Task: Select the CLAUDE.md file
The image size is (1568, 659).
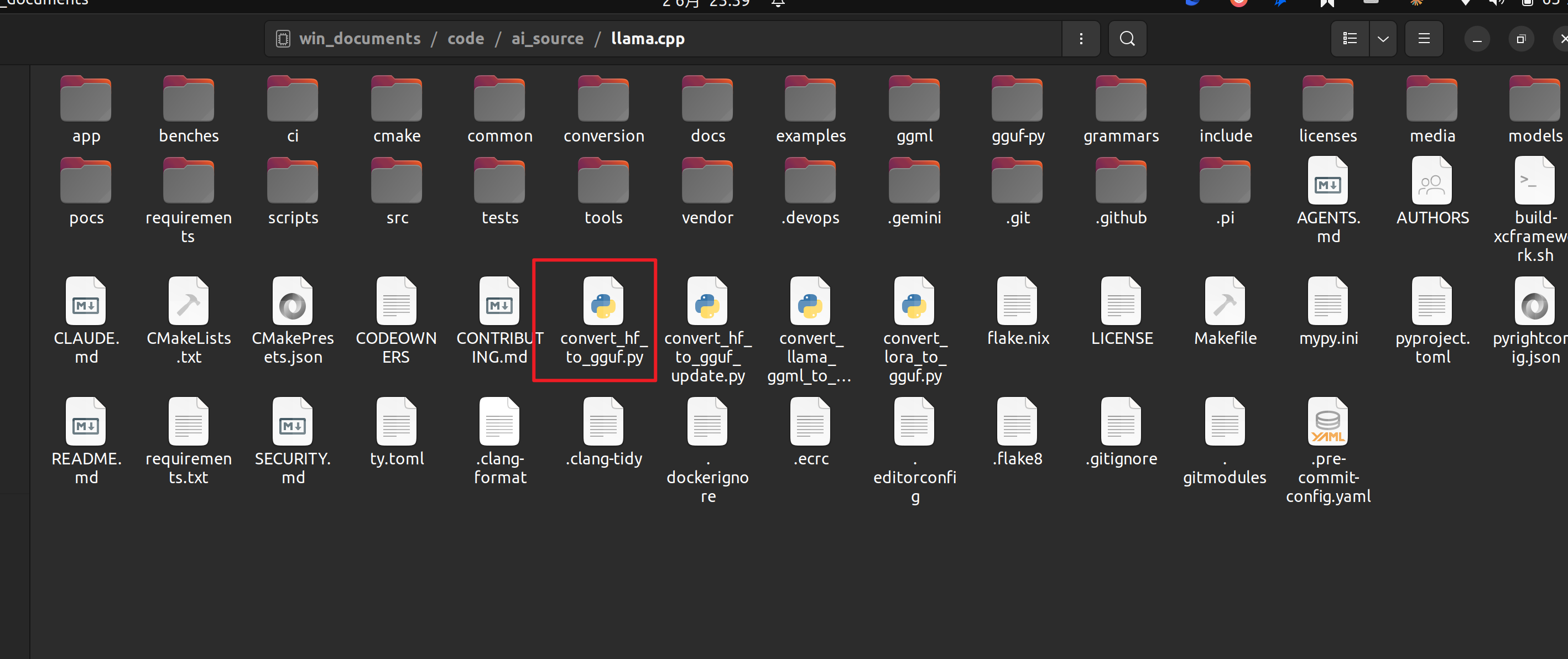Action: 86,321
